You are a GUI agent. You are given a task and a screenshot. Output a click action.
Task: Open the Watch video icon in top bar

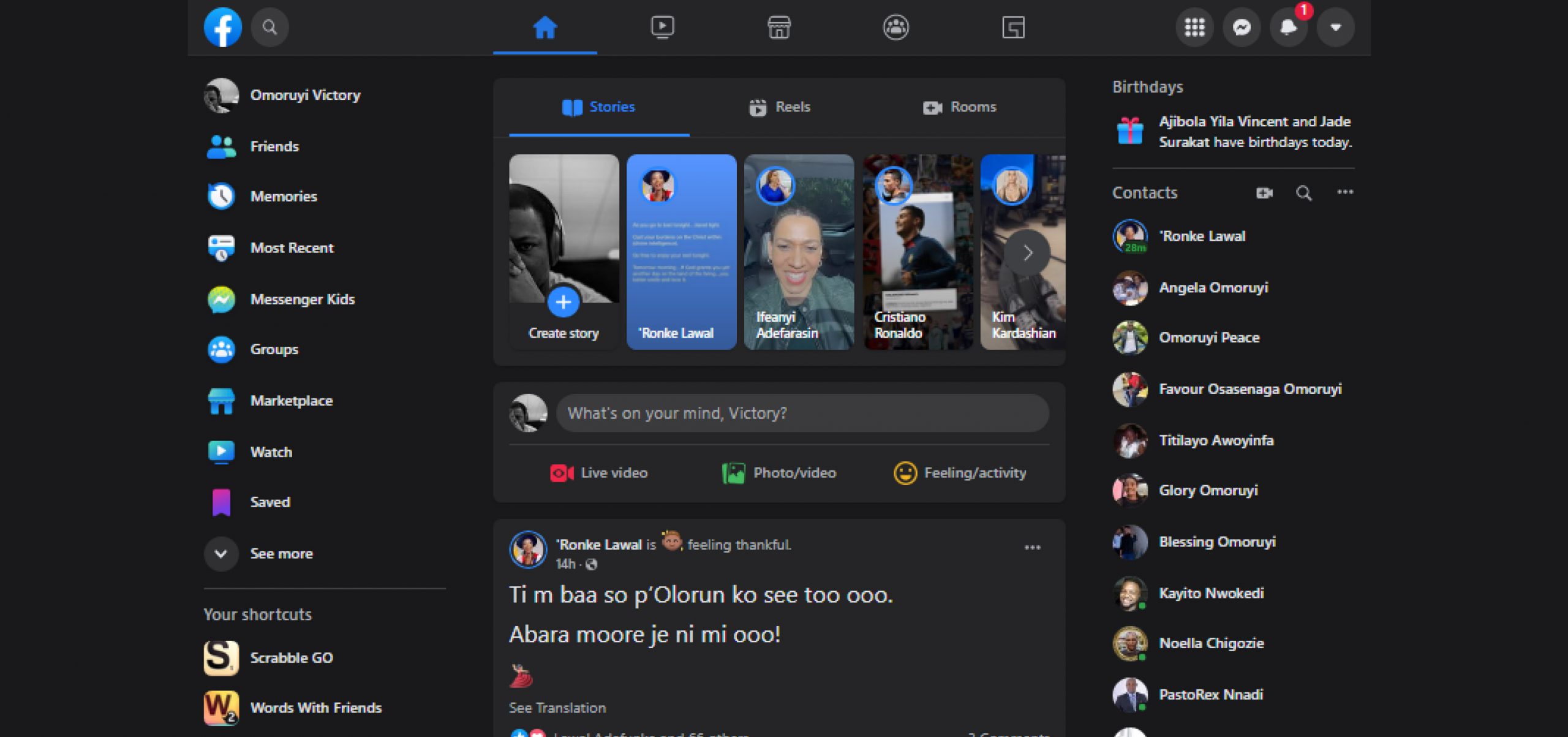(661, 27)
